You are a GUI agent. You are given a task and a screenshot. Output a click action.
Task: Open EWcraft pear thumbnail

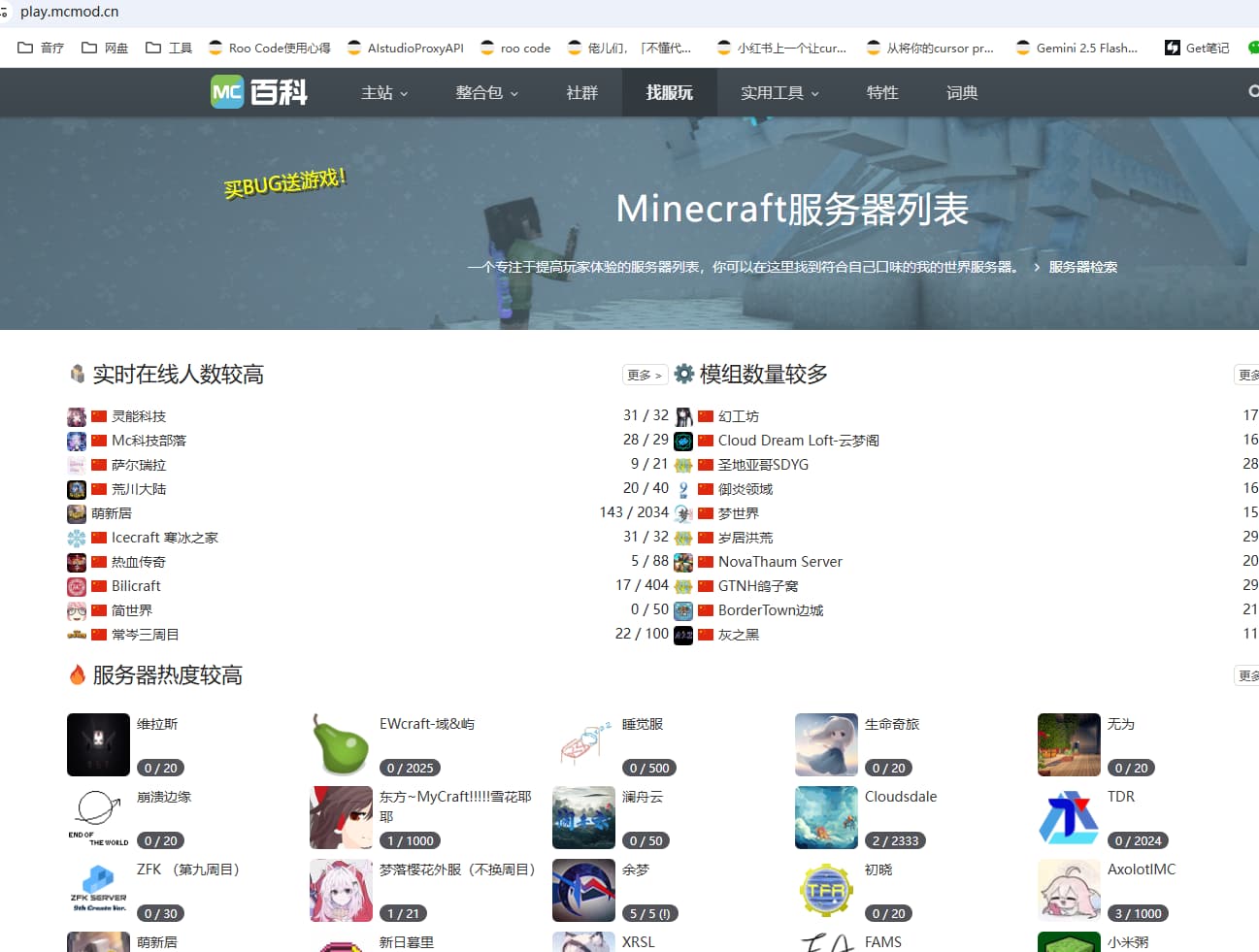[341, 744]
